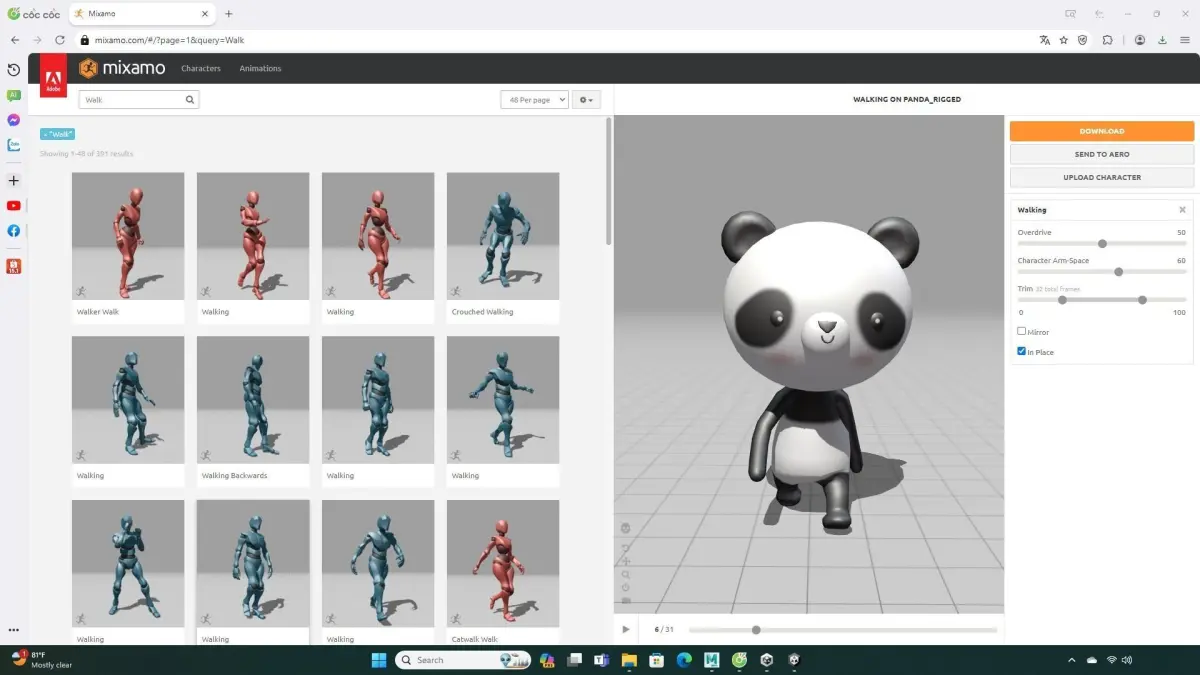The width and height of the screenshot is (1200, 675).
Task: Go back to previous page
Action: [x=15, y=40]
